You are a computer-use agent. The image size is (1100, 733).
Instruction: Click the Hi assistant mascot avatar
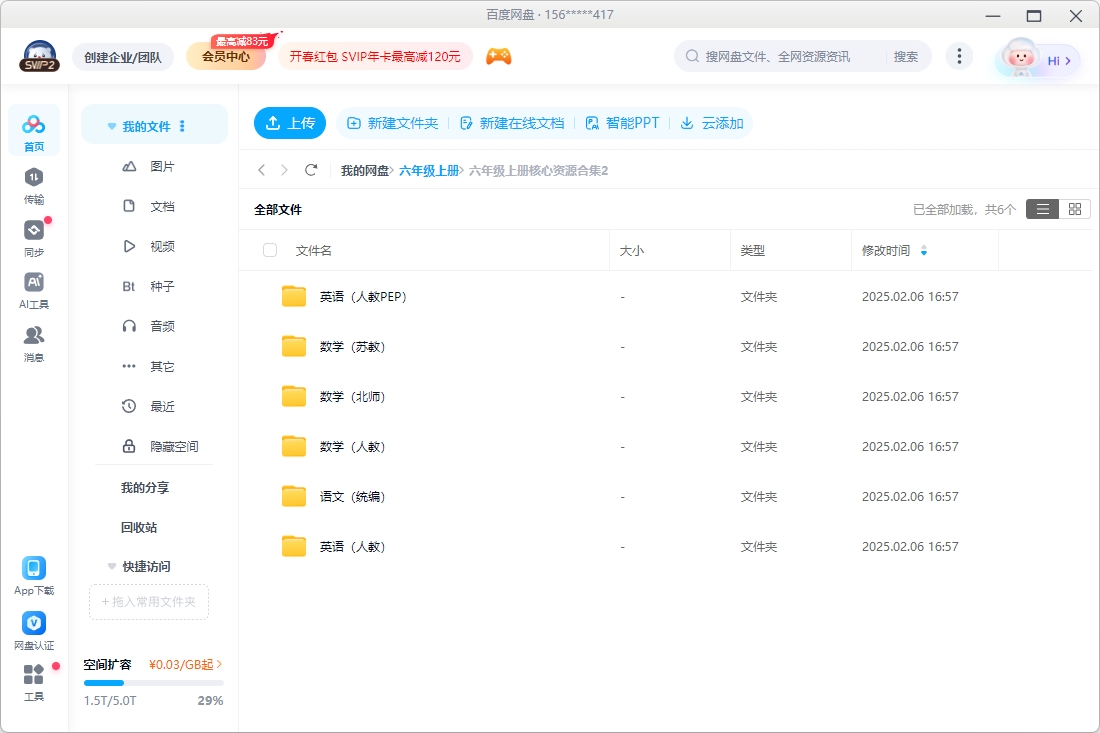coord(1019,58)
